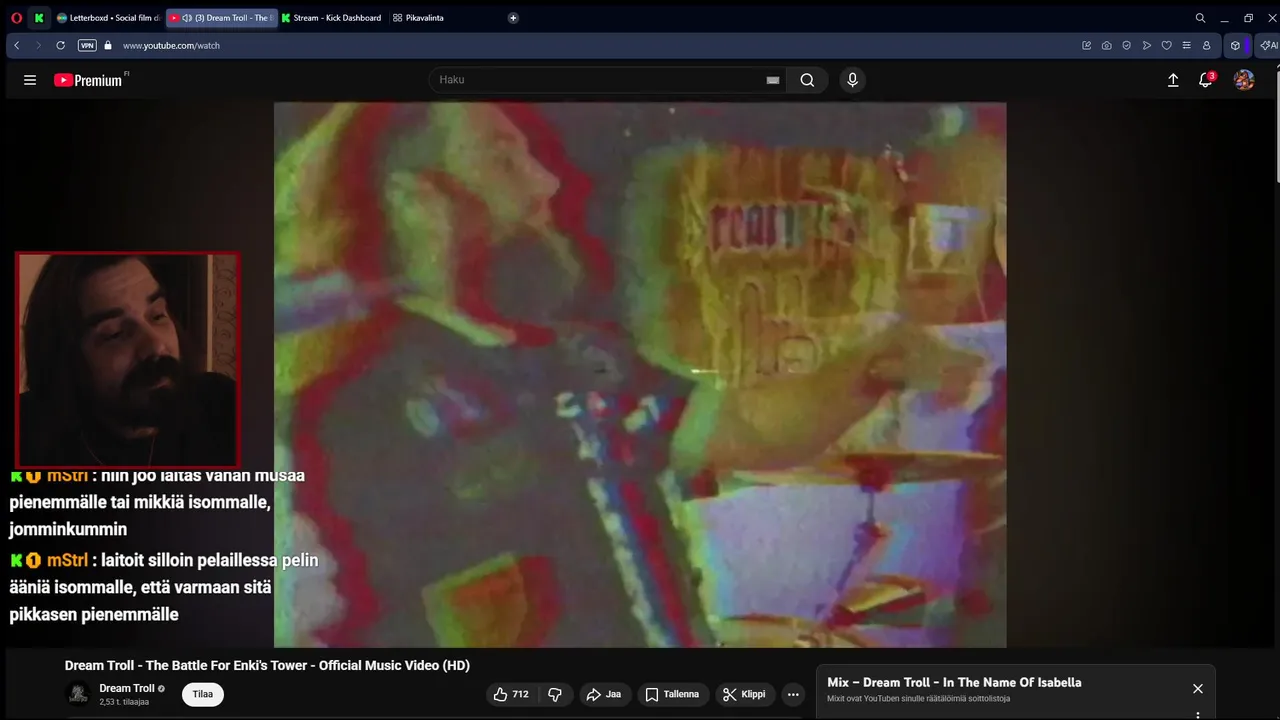Switch to the Letterboxd tab
This screenshot has height=720, width=1280.
coord(108,18)
